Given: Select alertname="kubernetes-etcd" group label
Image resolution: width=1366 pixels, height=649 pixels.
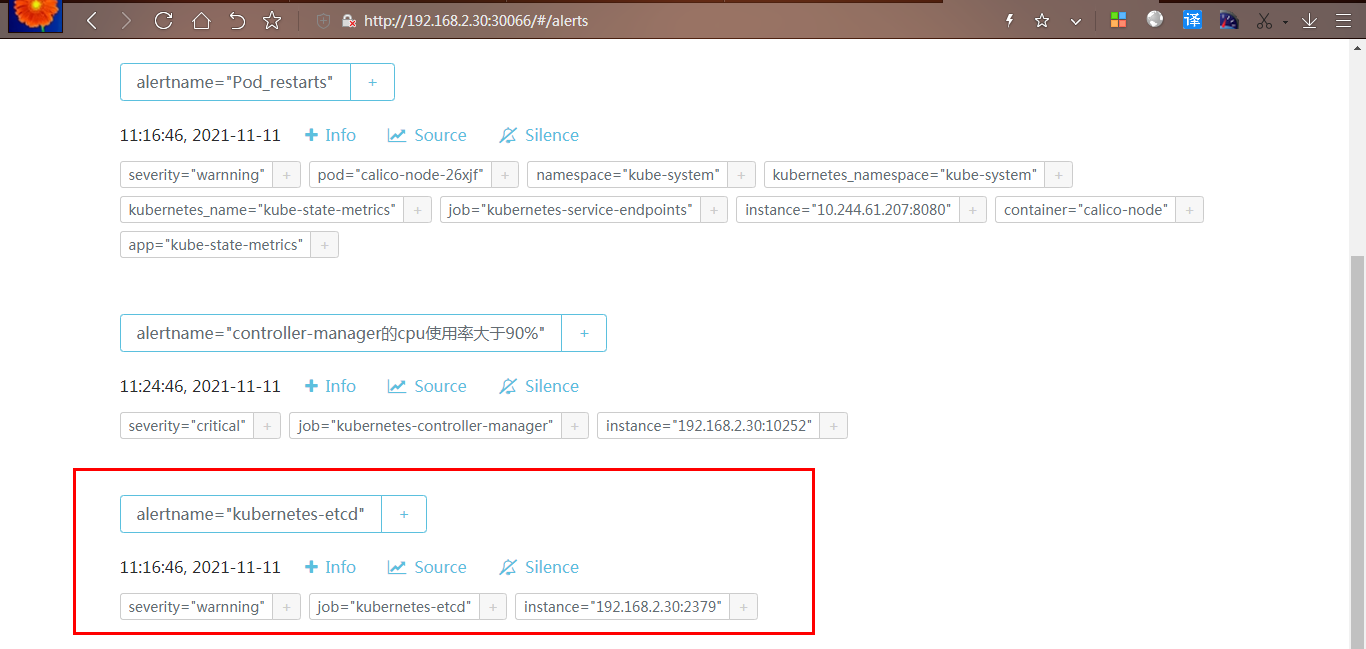Looking at the screenshot, I should click(251, 514).
